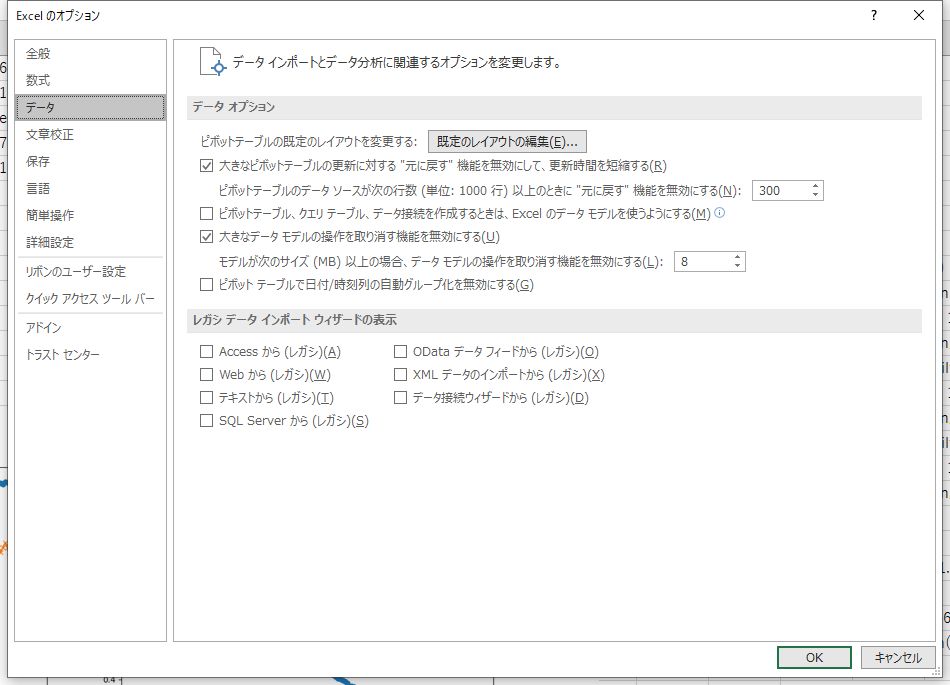Click the help question mark in title bar

(x=874, y=16)
